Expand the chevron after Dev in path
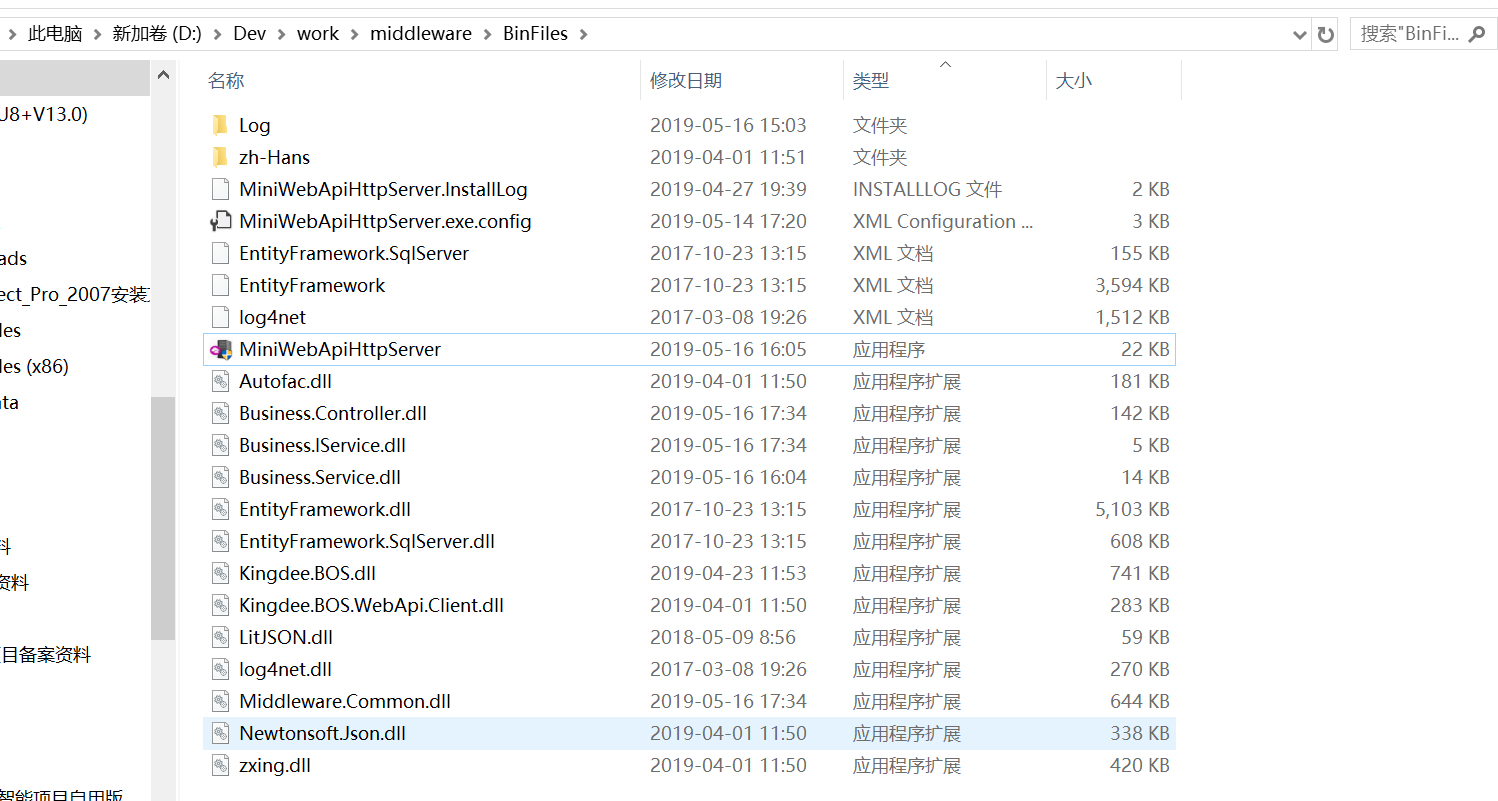This screenshot has height=801, width=1498. tap(281, 34)
